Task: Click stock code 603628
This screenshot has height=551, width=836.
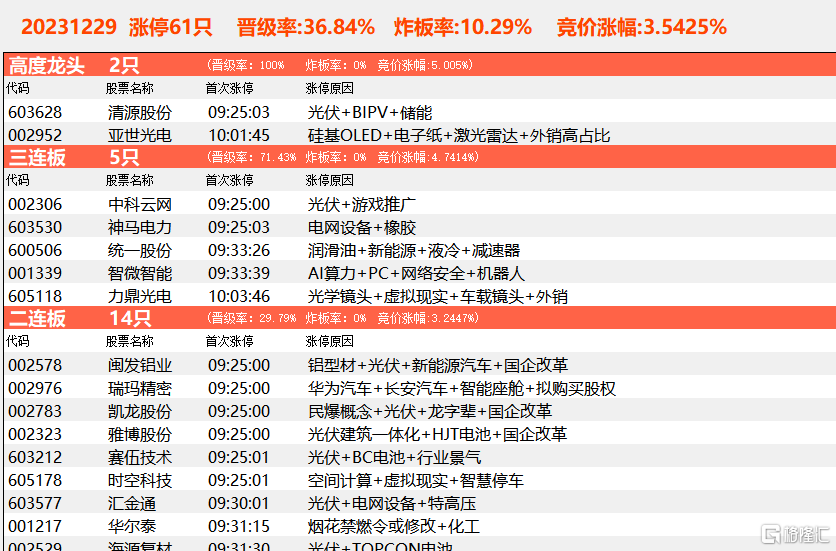Action: [x=35, y=113]
